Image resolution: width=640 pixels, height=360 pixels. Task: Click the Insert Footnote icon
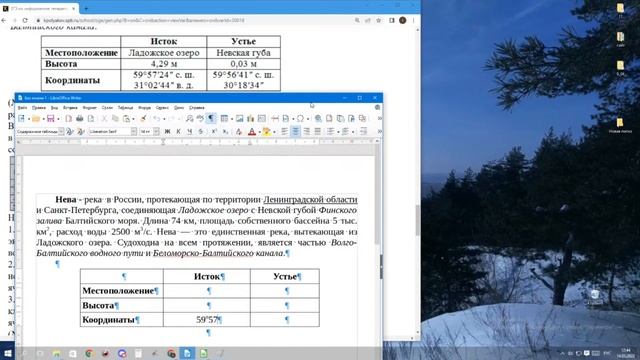pos(329,118)
